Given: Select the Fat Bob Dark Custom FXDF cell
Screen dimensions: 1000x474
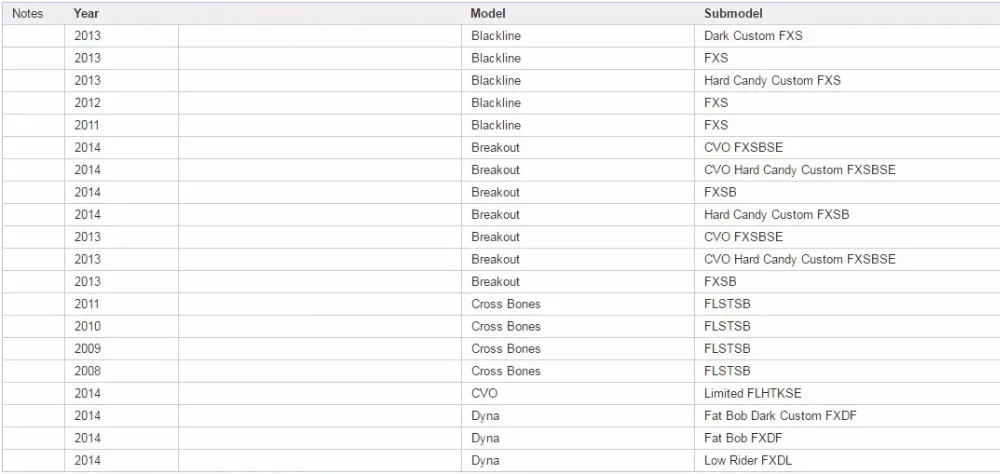Looking at the screenshot, I should click(847, 416).
